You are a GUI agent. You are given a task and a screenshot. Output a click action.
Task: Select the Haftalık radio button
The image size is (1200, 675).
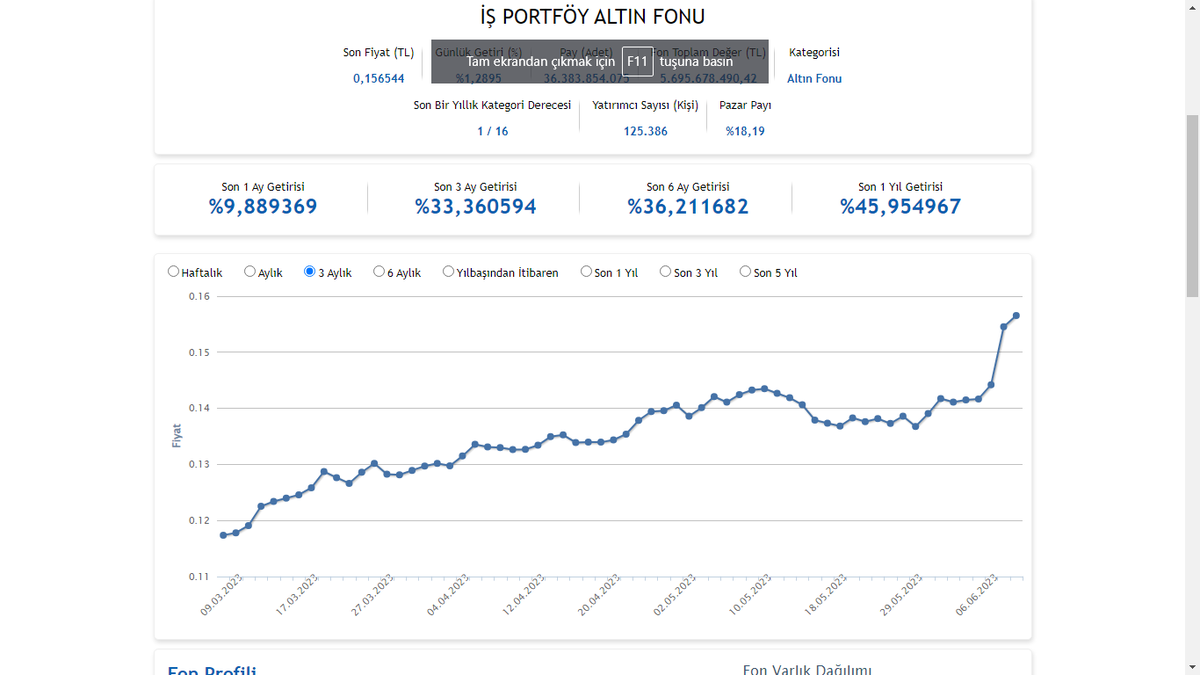point(174,271)
